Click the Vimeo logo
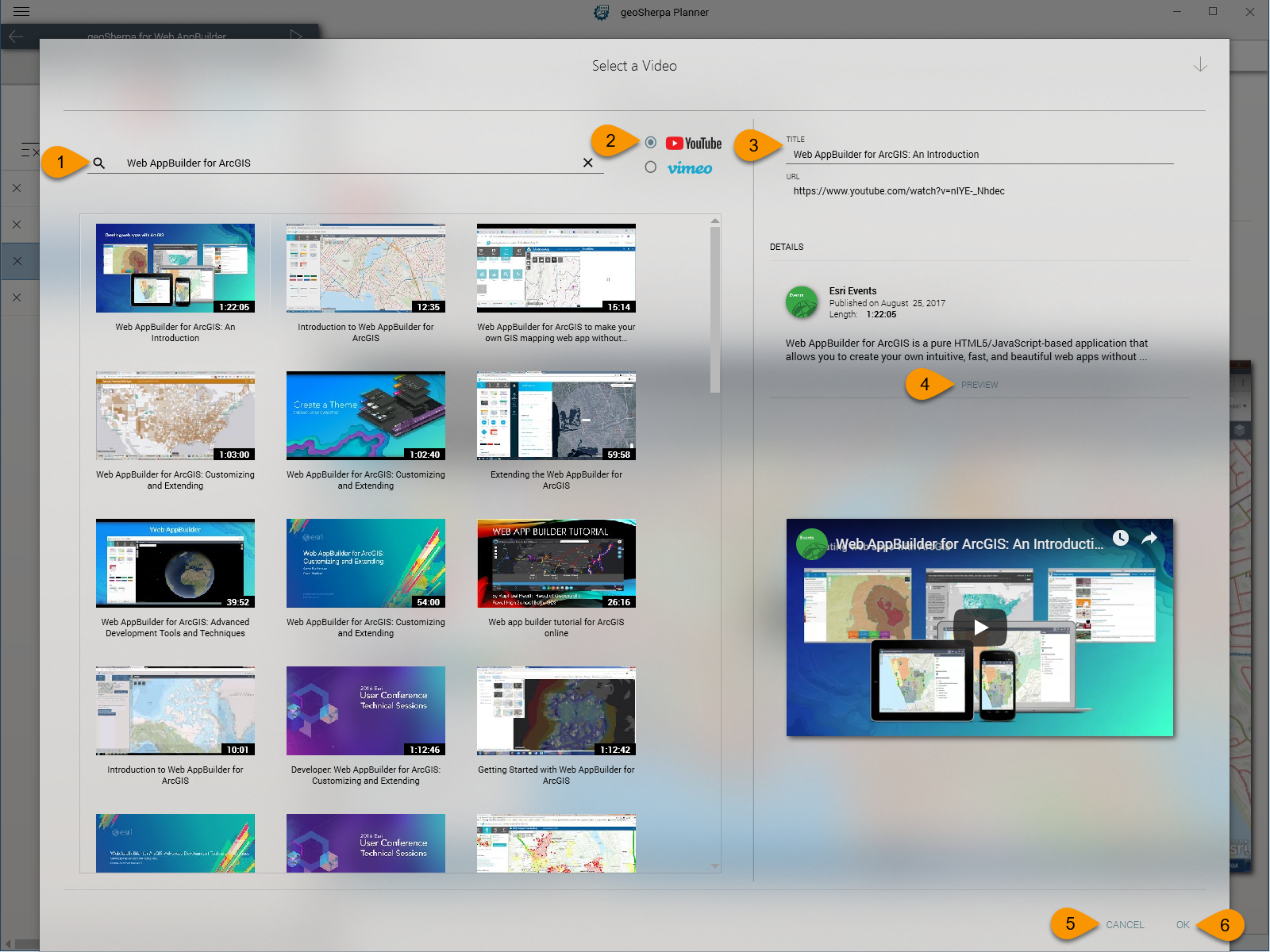 click(690, 168)
